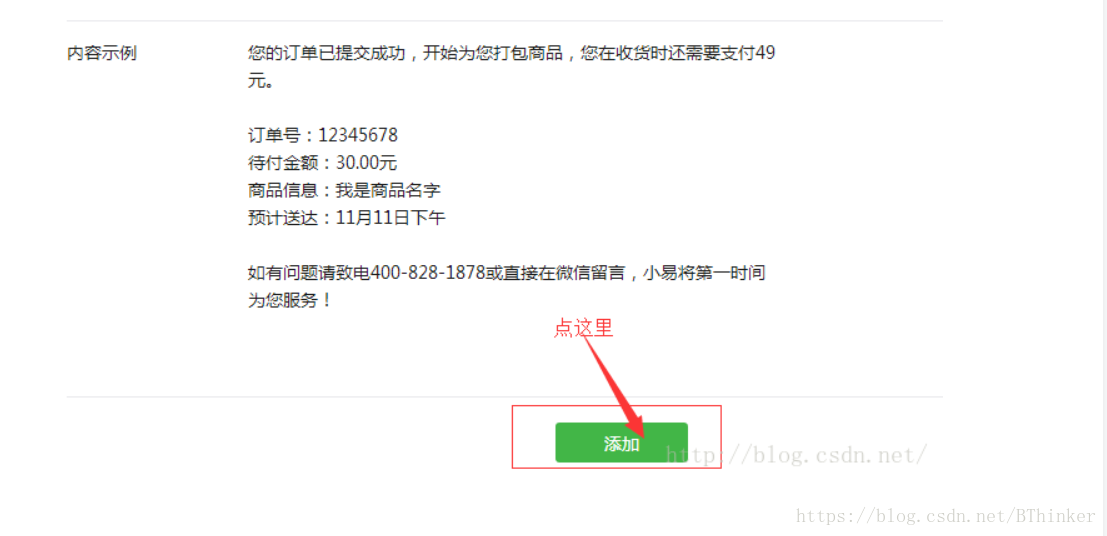Click the blog.csdn.net/BThinker watermark link
1107x536 pixels.
click(946, 517)
